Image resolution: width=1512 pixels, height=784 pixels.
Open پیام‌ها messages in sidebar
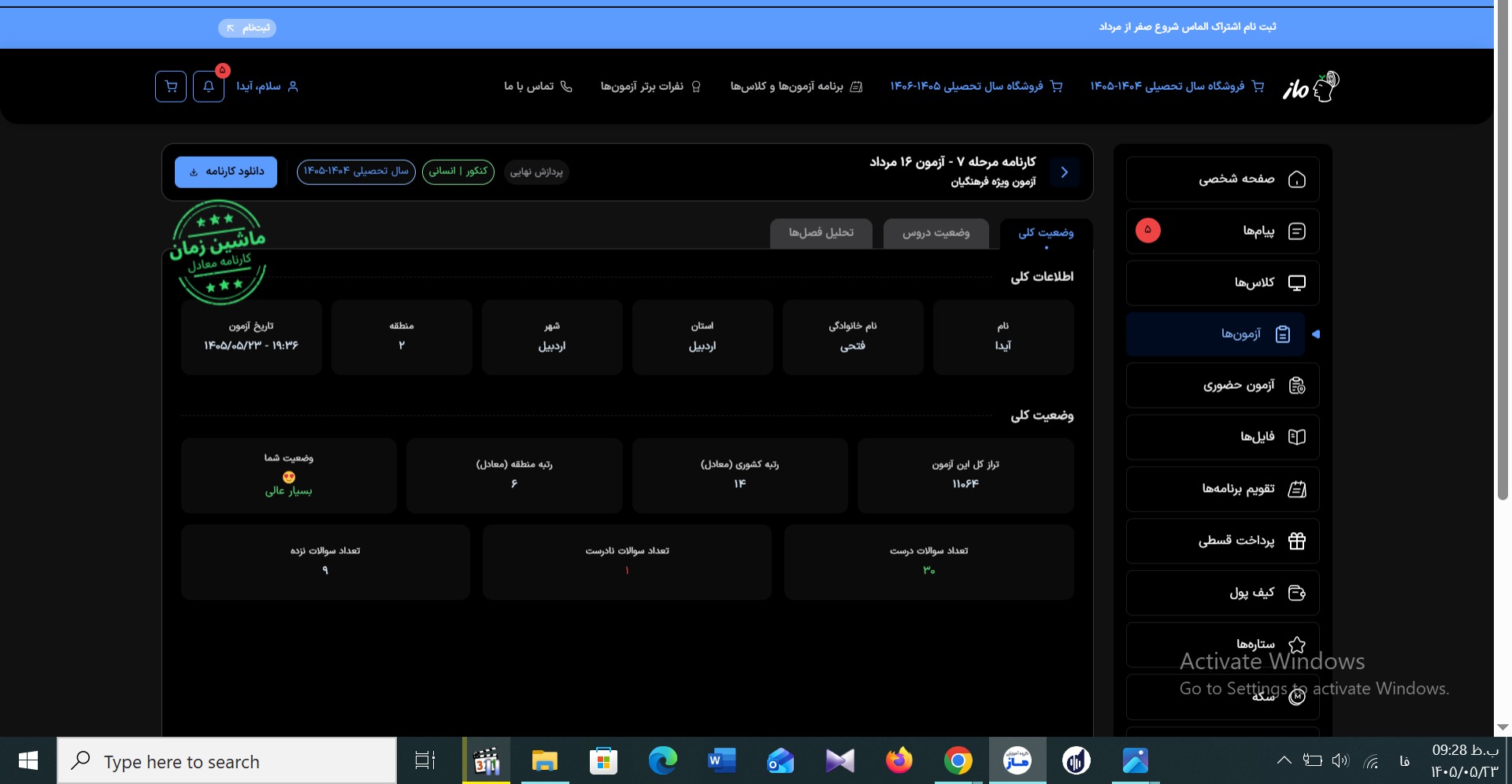[x=1222, y=231]
